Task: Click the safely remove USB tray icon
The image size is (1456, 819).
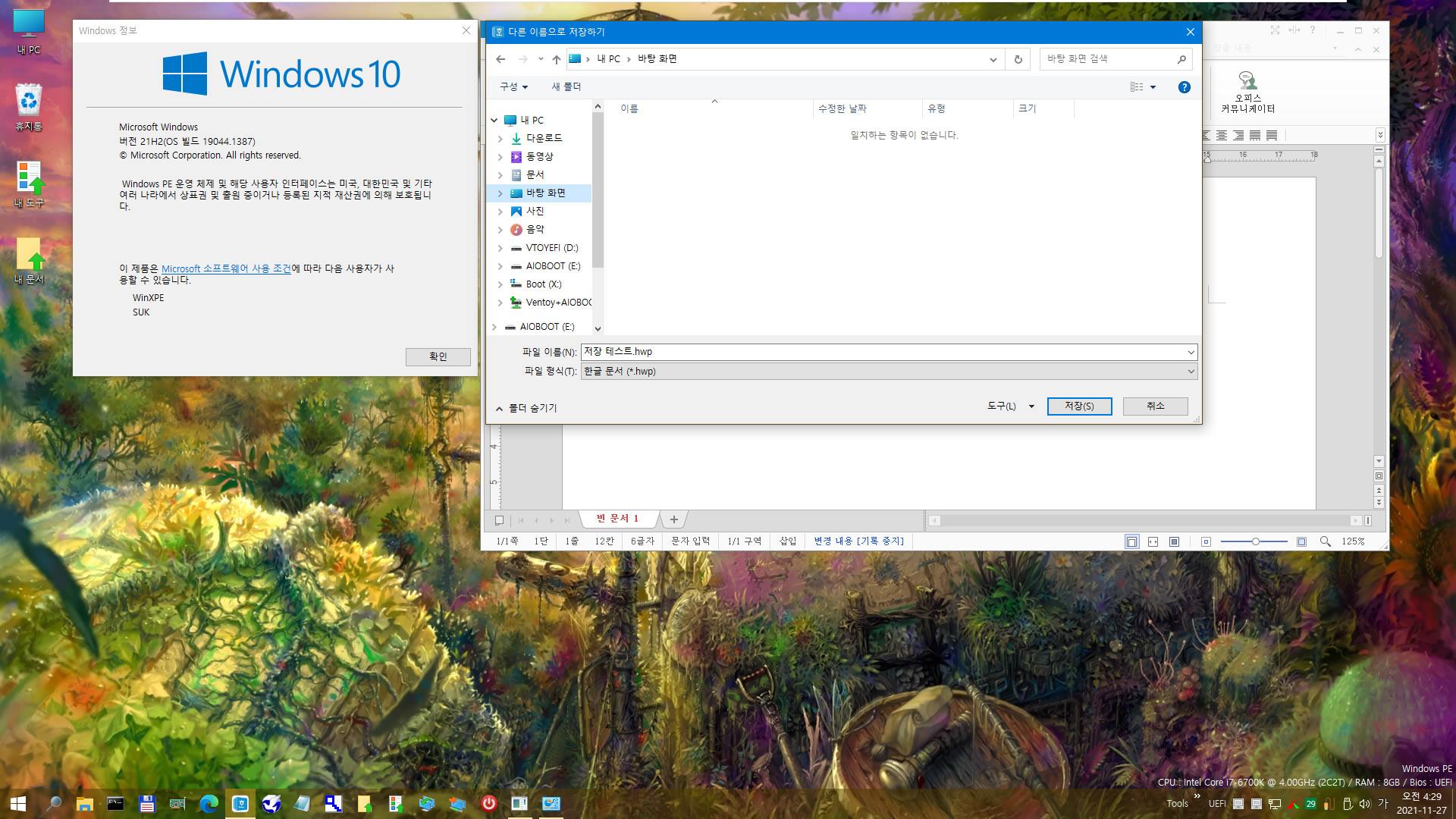Action: [1348, 804]
